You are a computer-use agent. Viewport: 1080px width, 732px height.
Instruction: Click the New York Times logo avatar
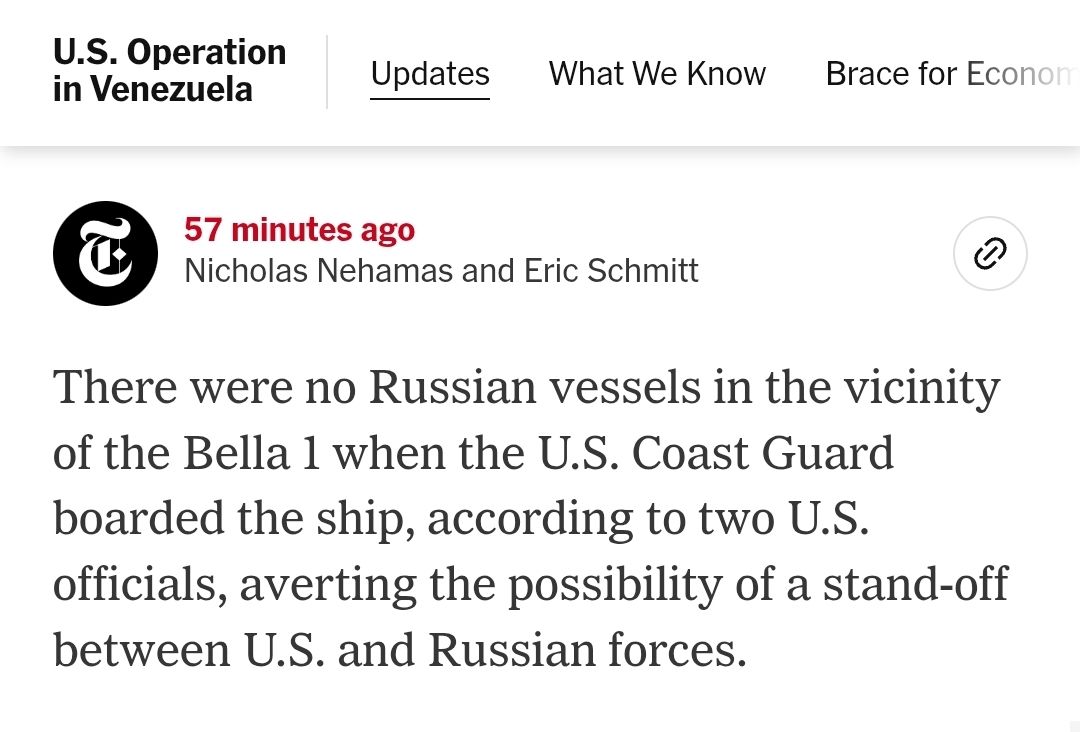[x=105, y=254]
